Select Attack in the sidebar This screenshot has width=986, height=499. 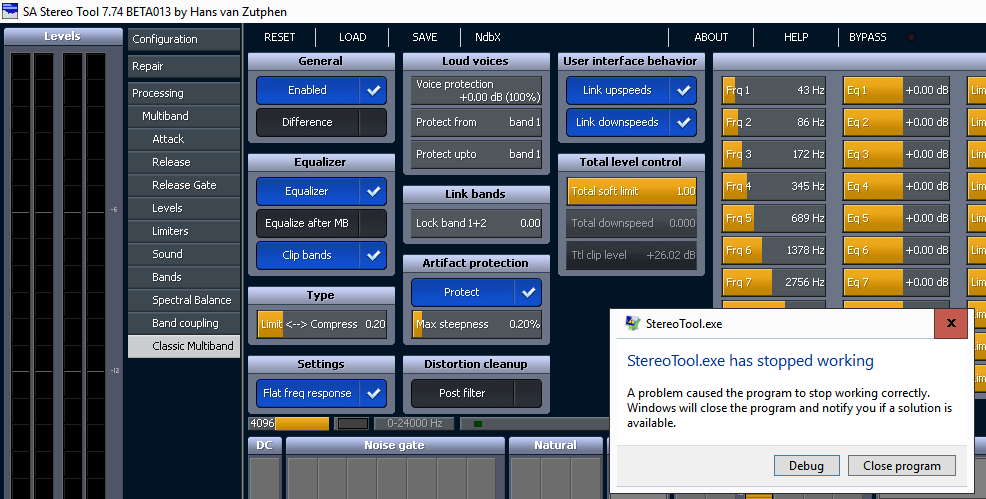click(x=184, y=140)
